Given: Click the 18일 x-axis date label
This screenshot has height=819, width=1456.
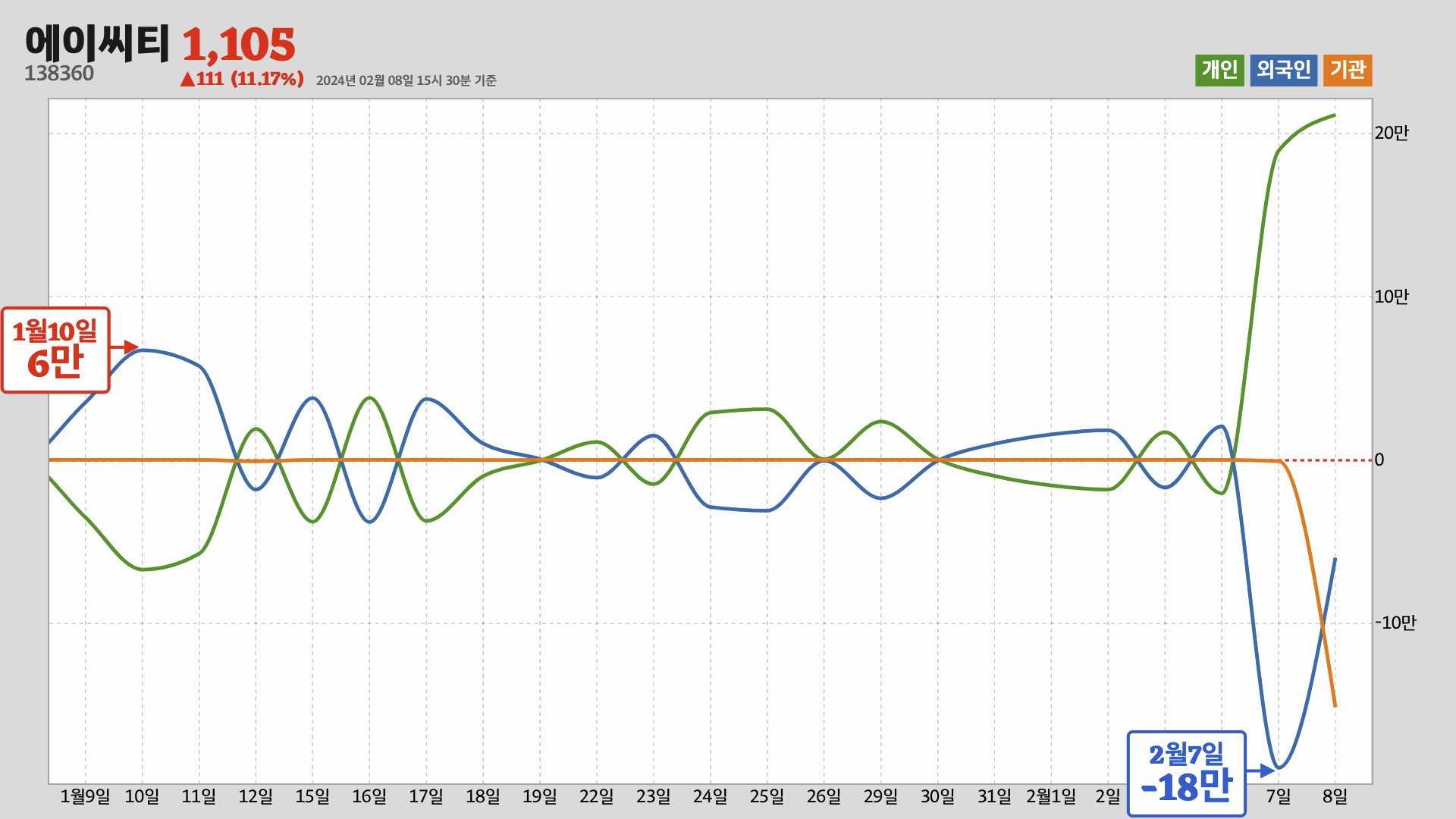Looking at the screenshot, I should coord(483,797).
